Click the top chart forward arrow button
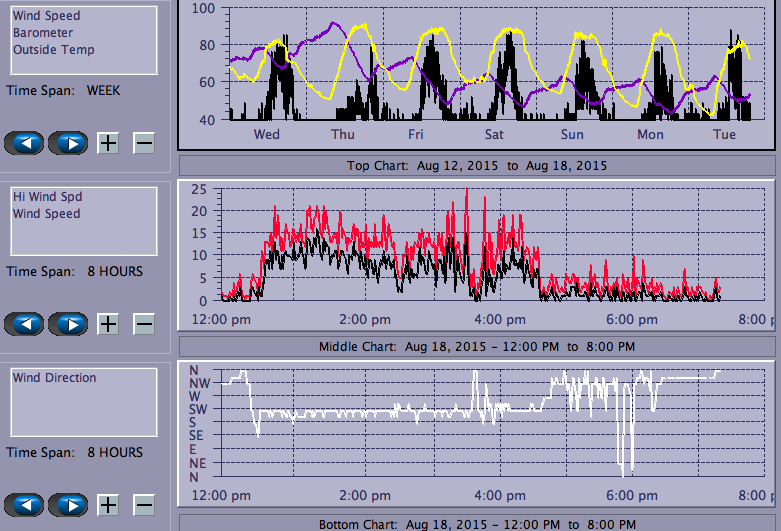The image size is (781, 531). coord(68,143)
